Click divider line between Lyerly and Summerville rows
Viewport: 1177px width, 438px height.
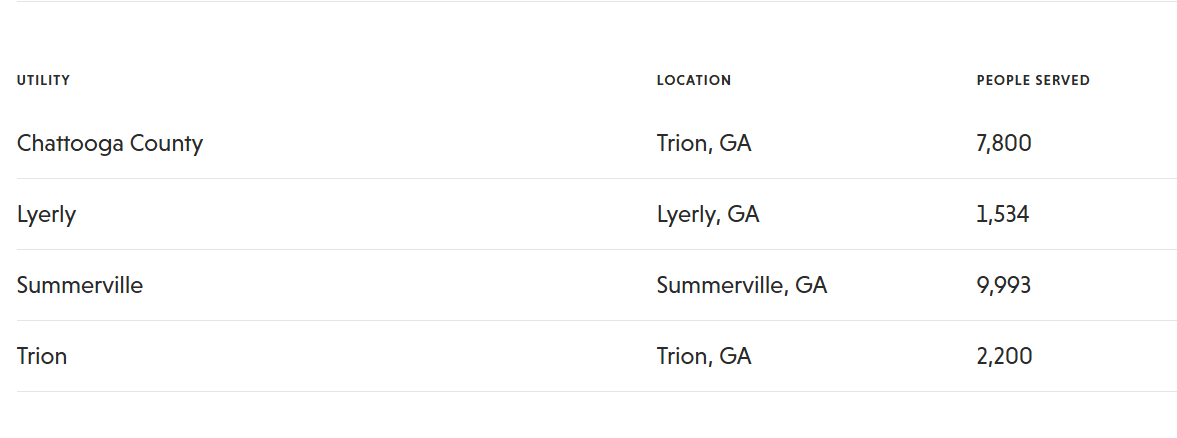click(597, 250)
